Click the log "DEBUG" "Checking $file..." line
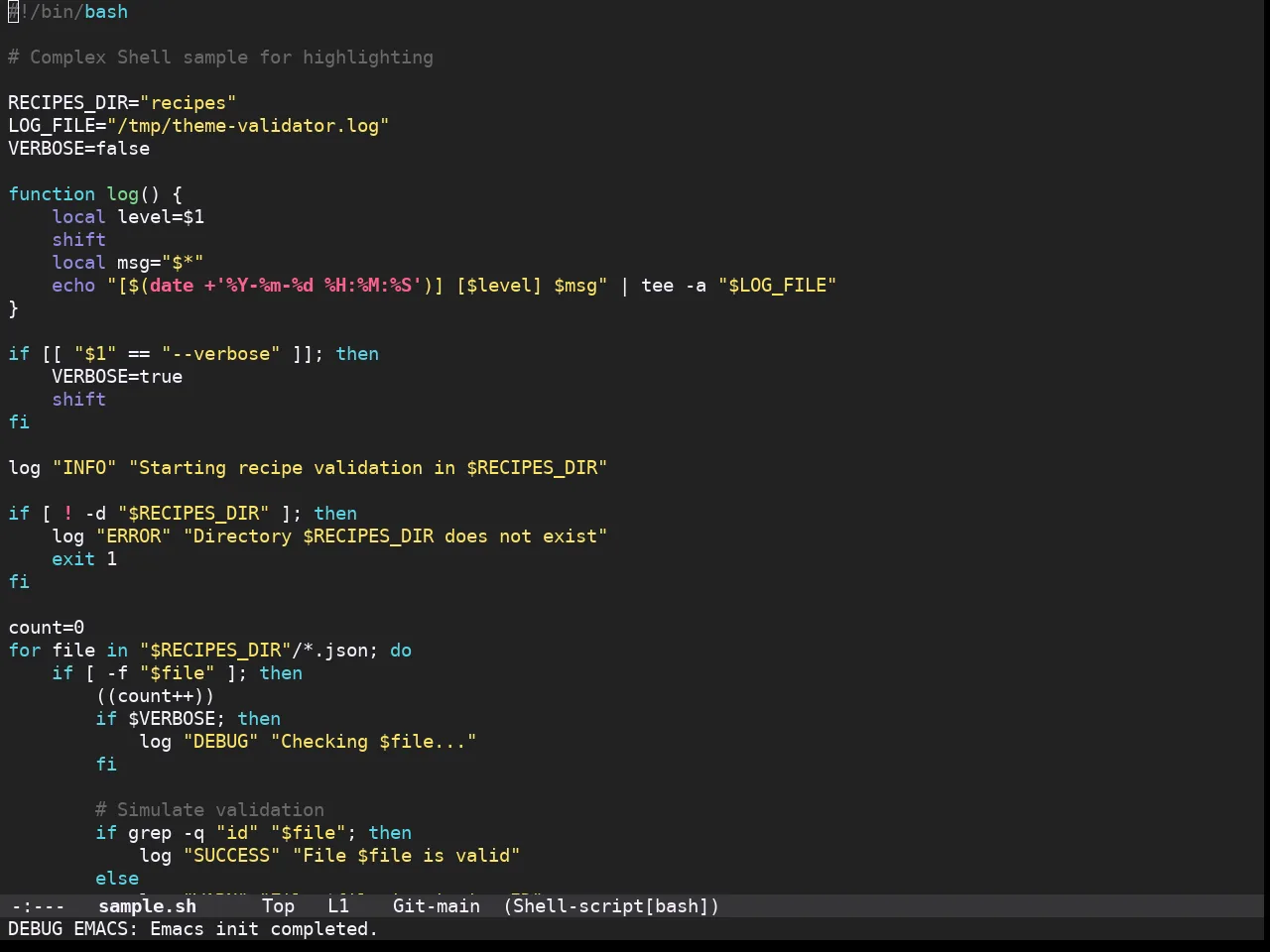Image resolution: width=1270 pixels, height=952 pixels. (x=308, y=742)
